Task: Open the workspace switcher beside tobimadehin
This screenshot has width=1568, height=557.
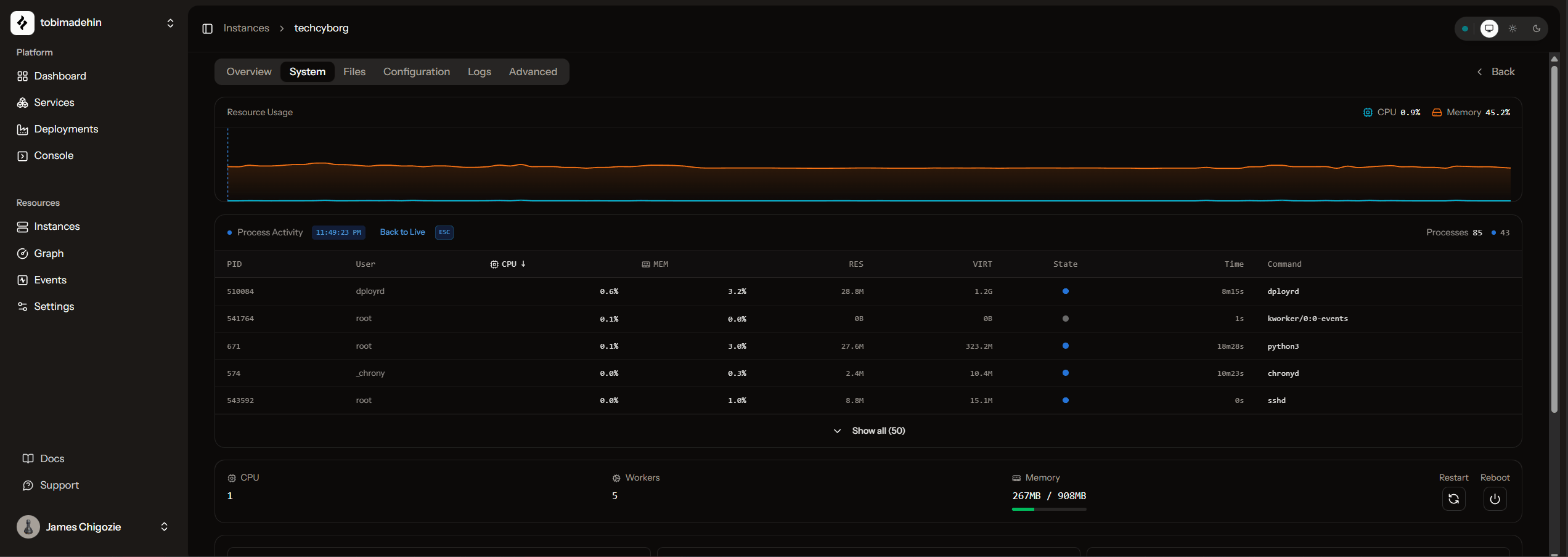Action: point(170,23)
